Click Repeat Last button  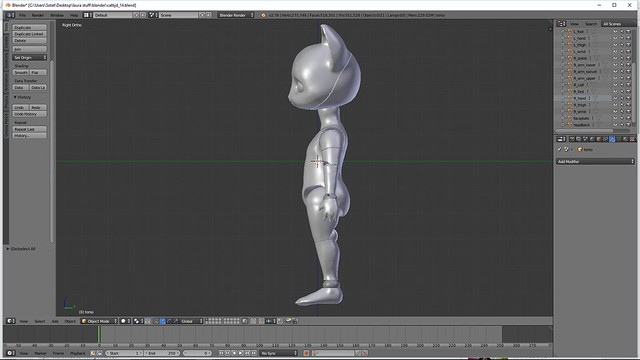click(x=29, y=129)
